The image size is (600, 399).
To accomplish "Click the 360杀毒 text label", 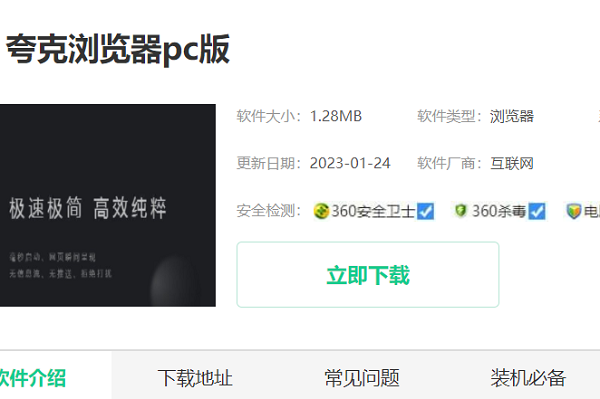I will (499, 211).
